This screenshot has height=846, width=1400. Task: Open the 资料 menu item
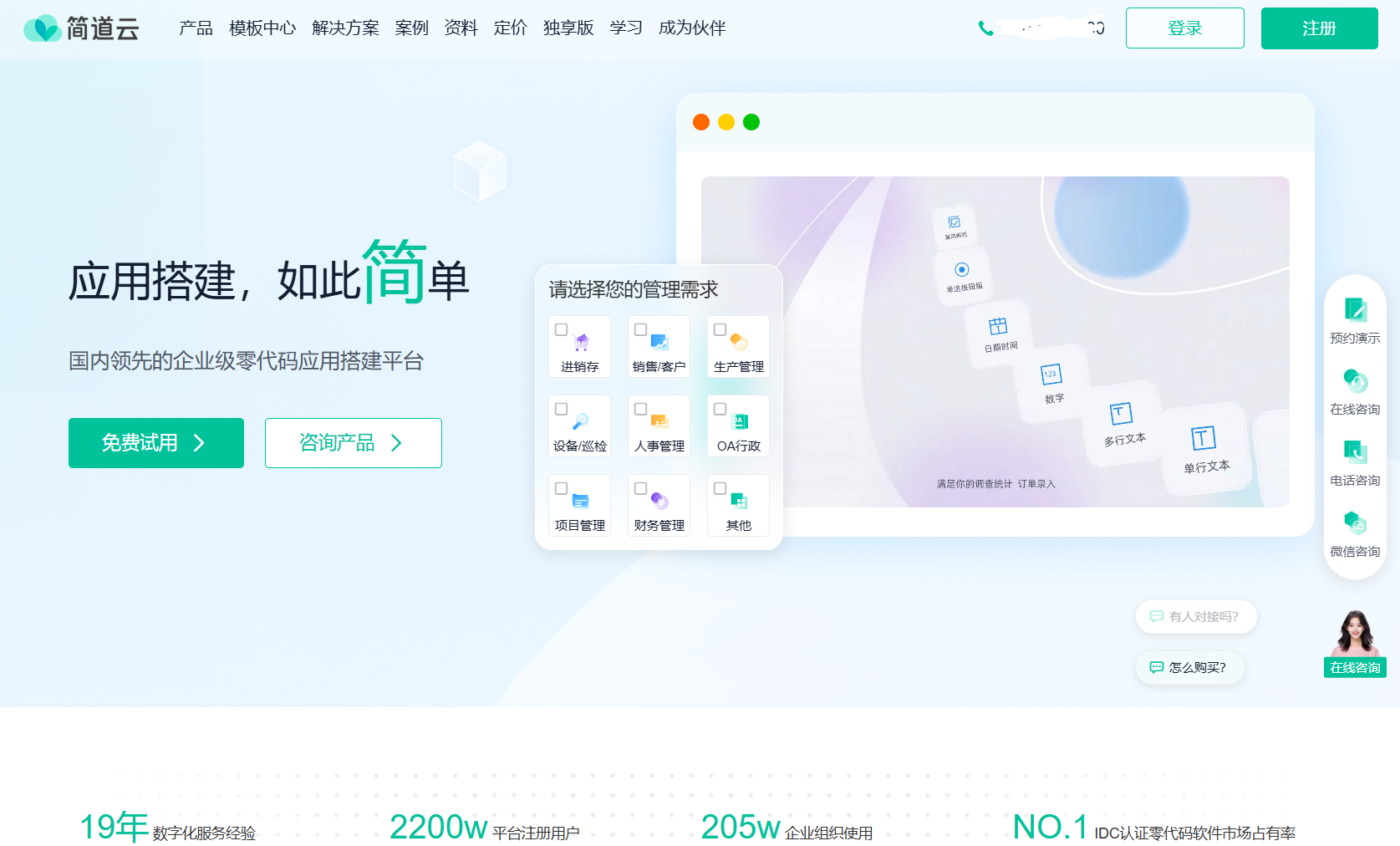coord(461,28)
